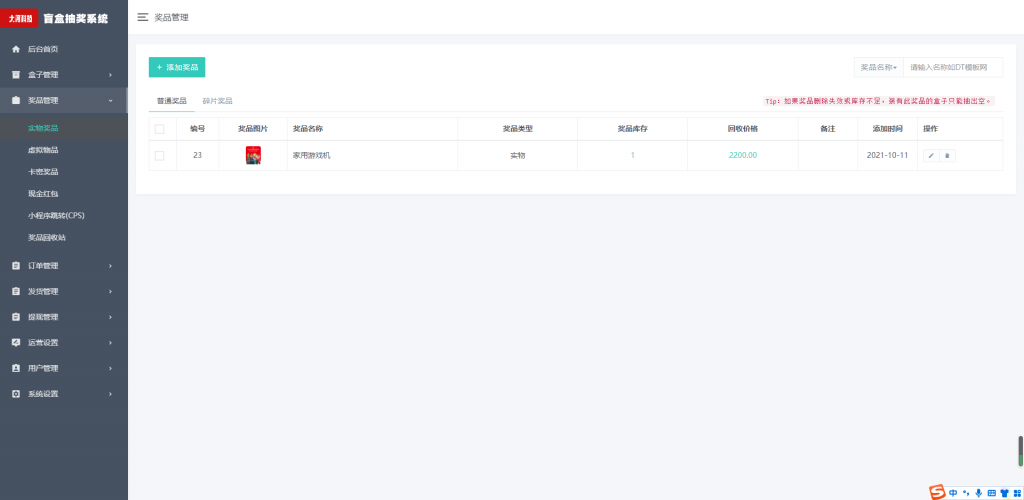Open 虚拟物品 in the sidebar submenu
The width and height of the screenshot is (1024, 500).
click(43, 150)
